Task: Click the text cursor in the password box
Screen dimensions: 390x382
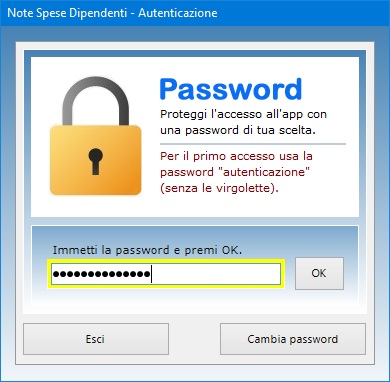Action: point(151,274)
